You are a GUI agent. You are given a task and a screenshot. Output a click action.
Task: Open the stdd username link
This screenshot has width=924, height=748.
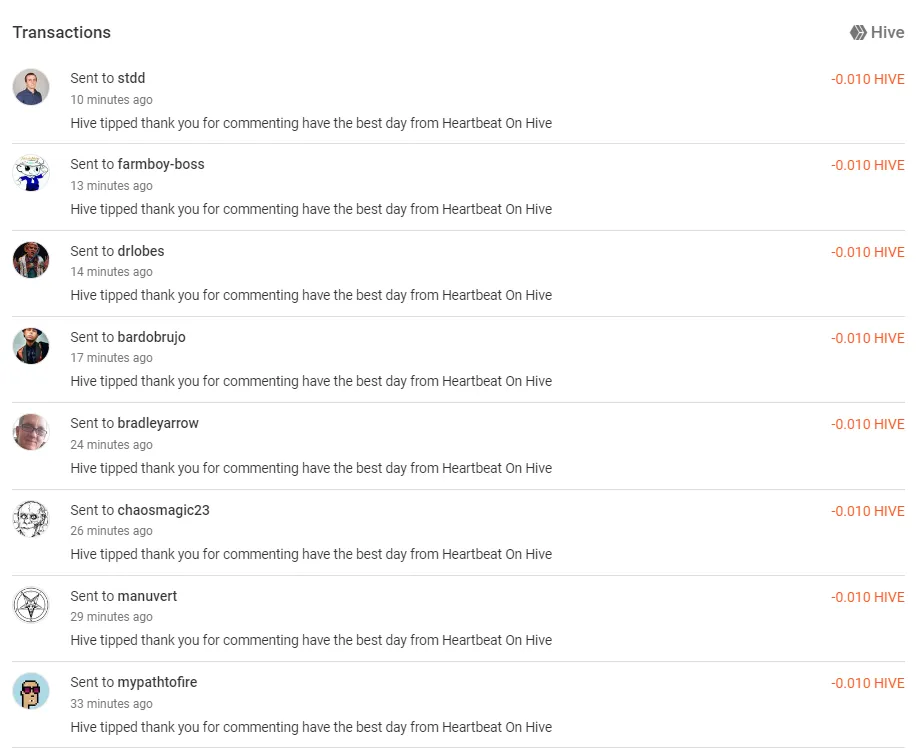coord(131,78)
